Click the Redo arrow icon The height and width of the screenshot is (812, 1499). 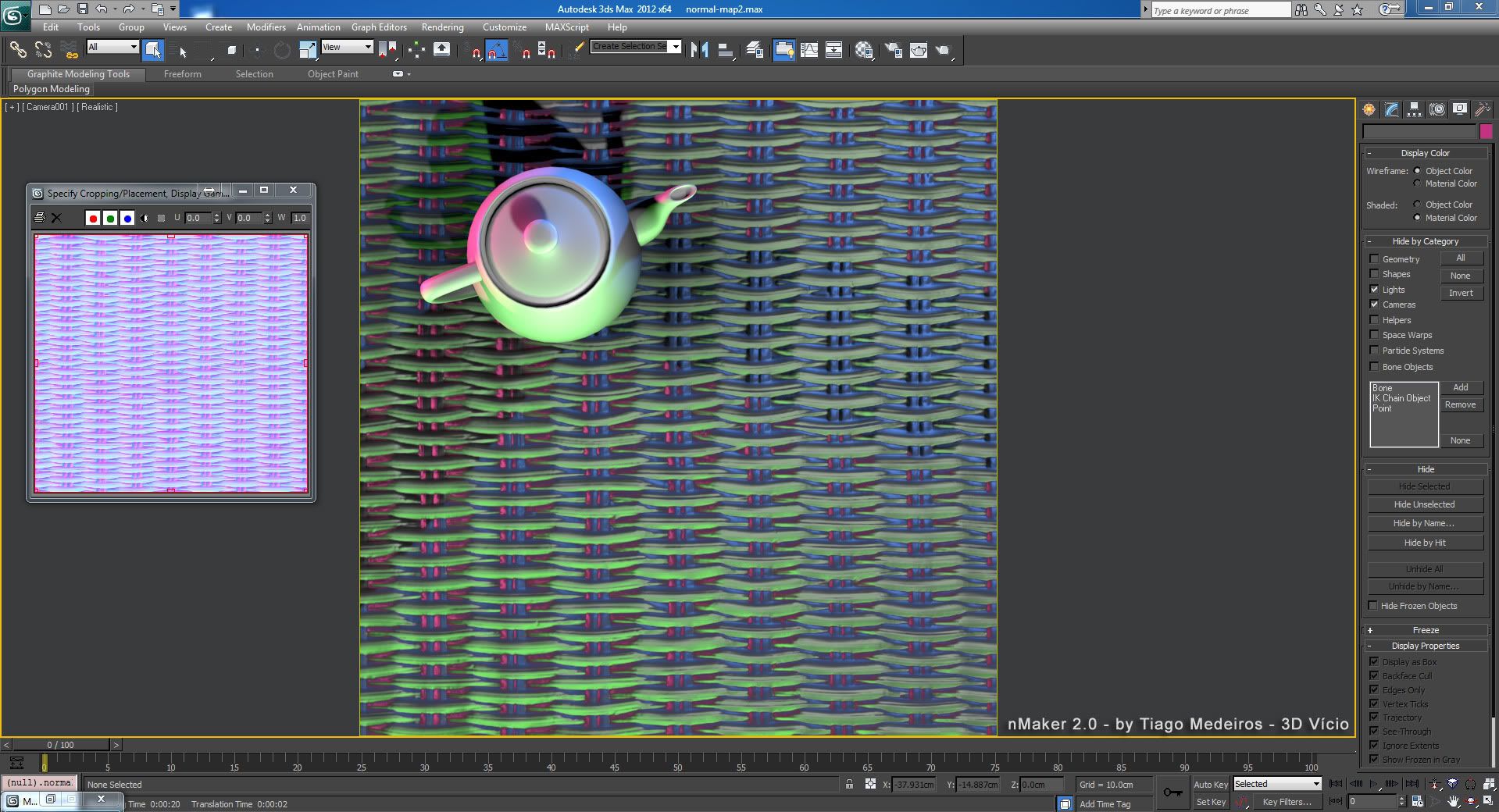point(129,9)
